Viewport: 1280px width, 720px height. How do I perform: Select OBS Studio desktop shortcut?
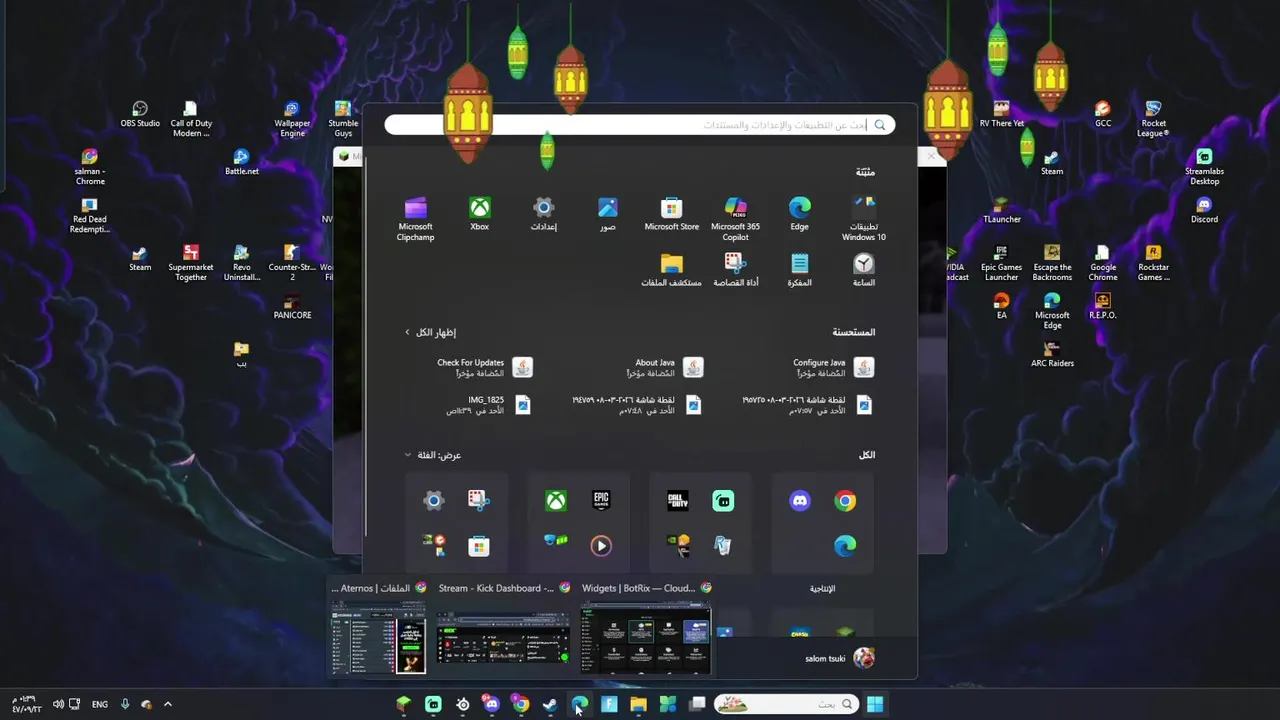(x=140, y=114)
